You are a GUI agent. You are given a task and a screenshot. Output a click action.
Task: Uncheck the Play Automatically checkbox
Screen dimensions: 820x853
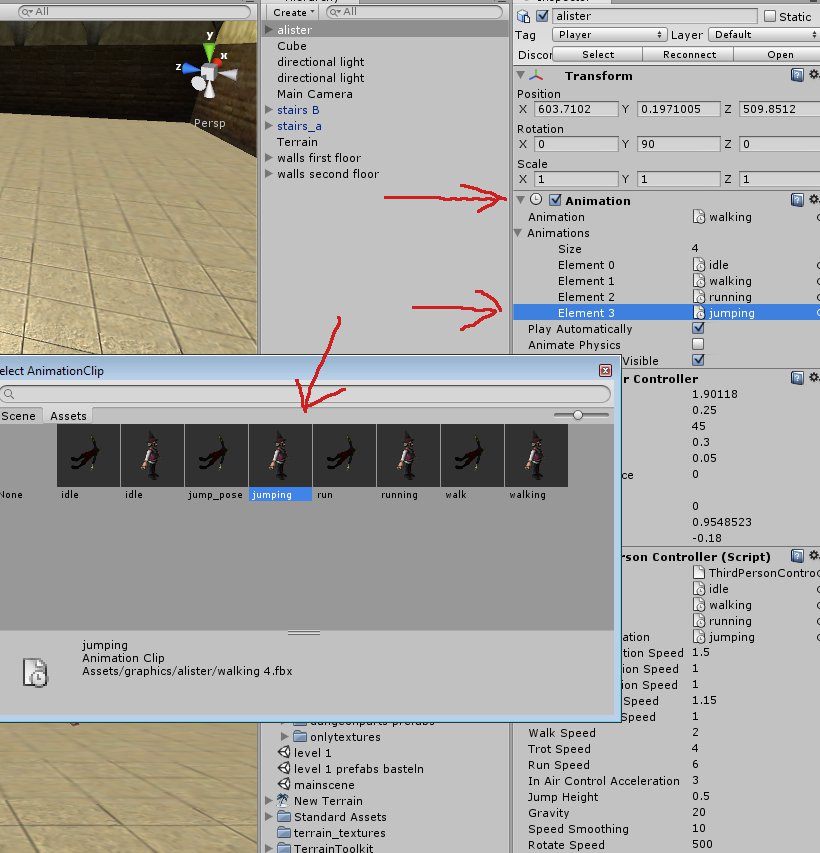[x=698, y=328]
